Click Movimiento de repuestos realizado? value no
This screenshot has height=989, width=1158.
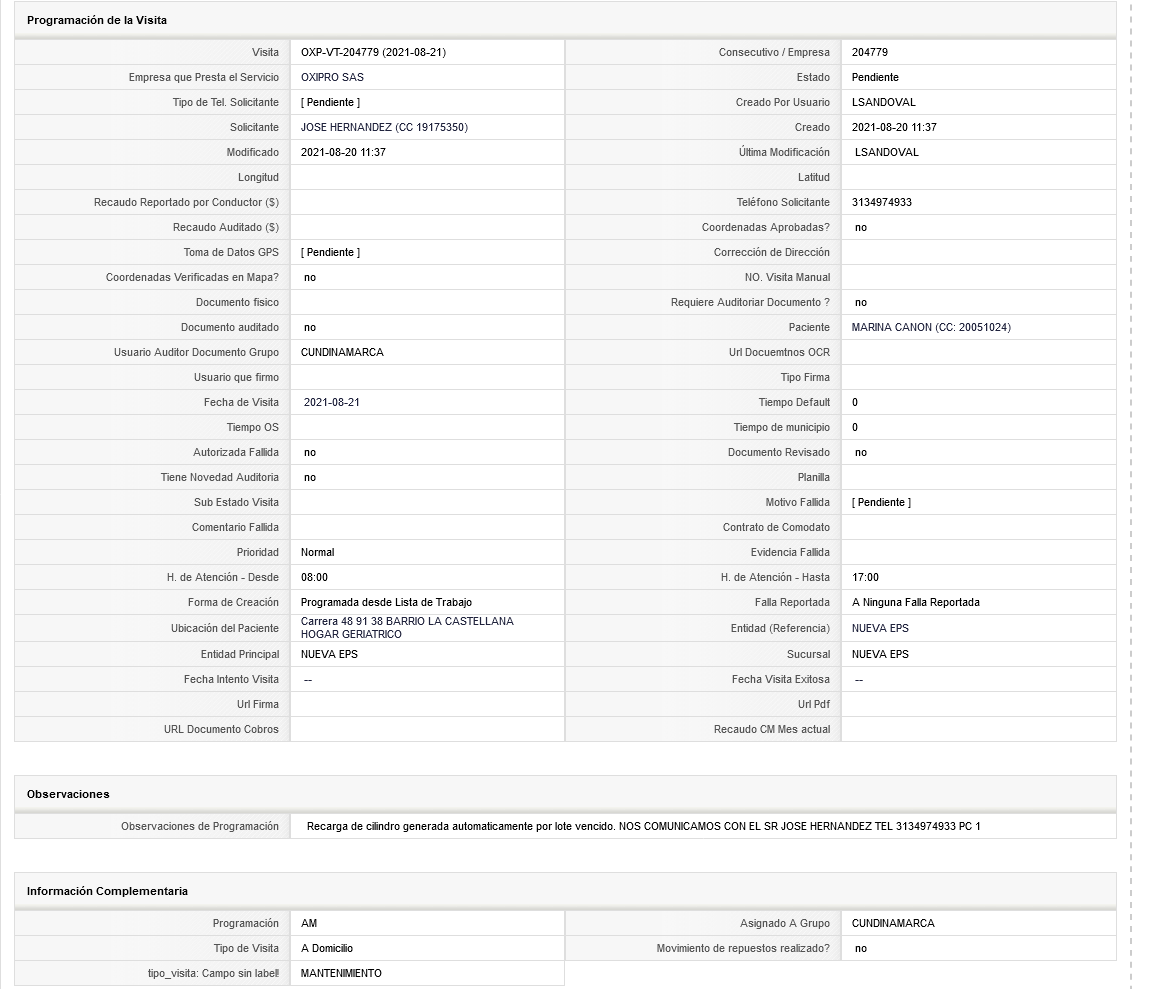coord(860,948)
